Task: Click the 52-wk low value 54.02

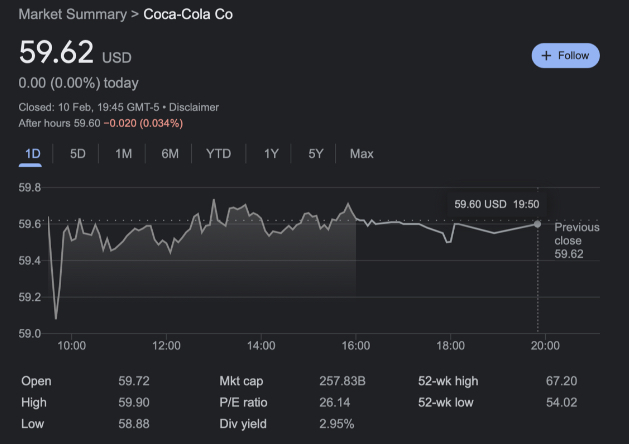Action: click(561, 402)
